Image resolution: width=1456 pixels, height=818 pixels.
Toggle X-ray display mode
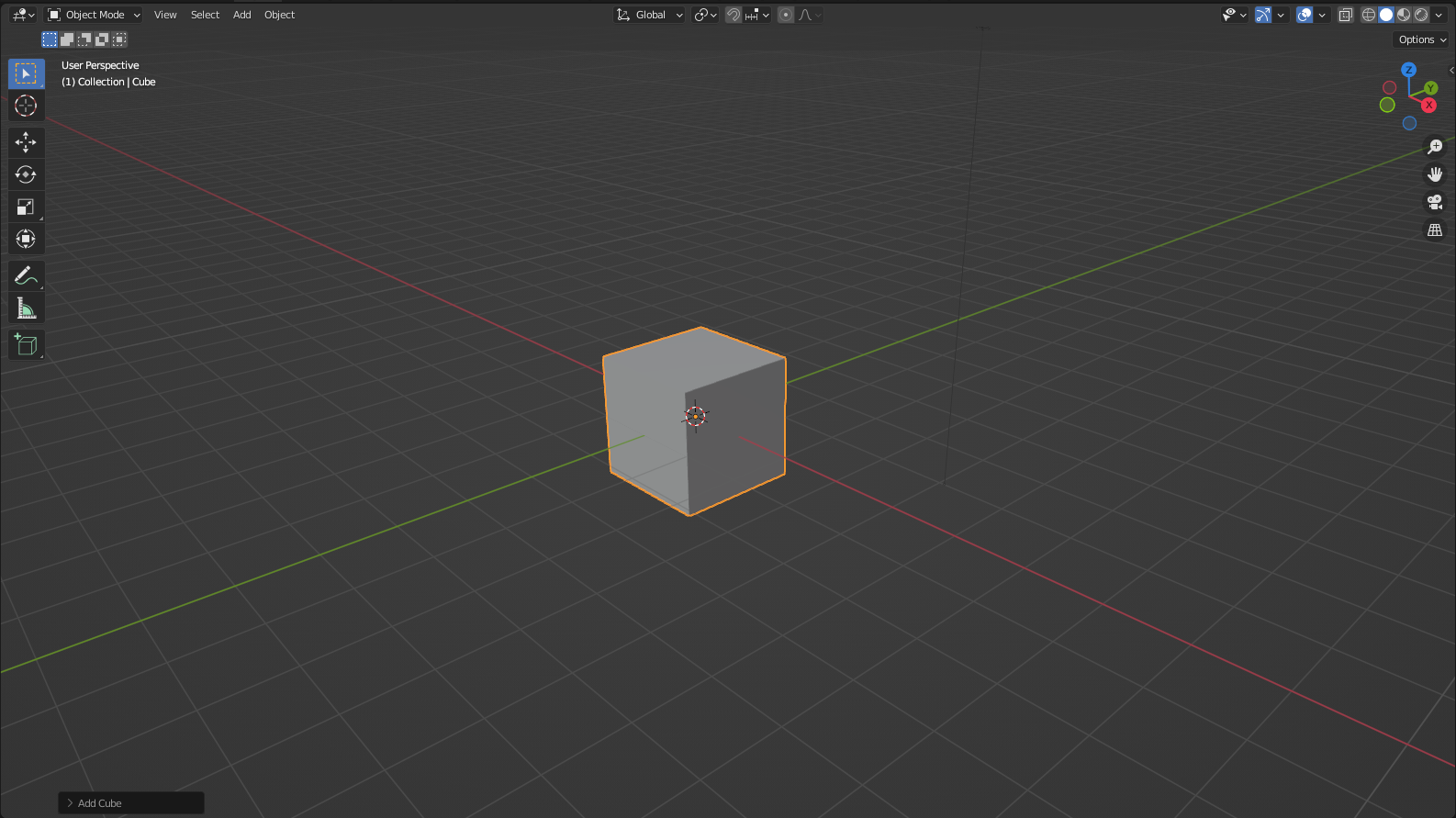[x=1346, y=15]
